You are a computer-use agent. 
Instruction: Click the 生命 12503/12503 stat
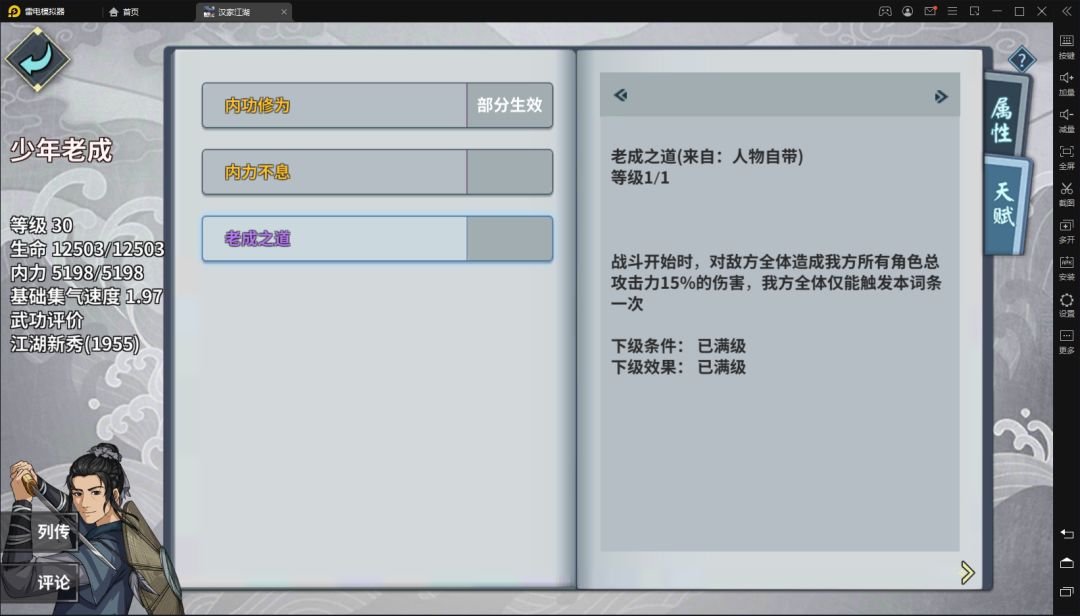coord(87,249)
